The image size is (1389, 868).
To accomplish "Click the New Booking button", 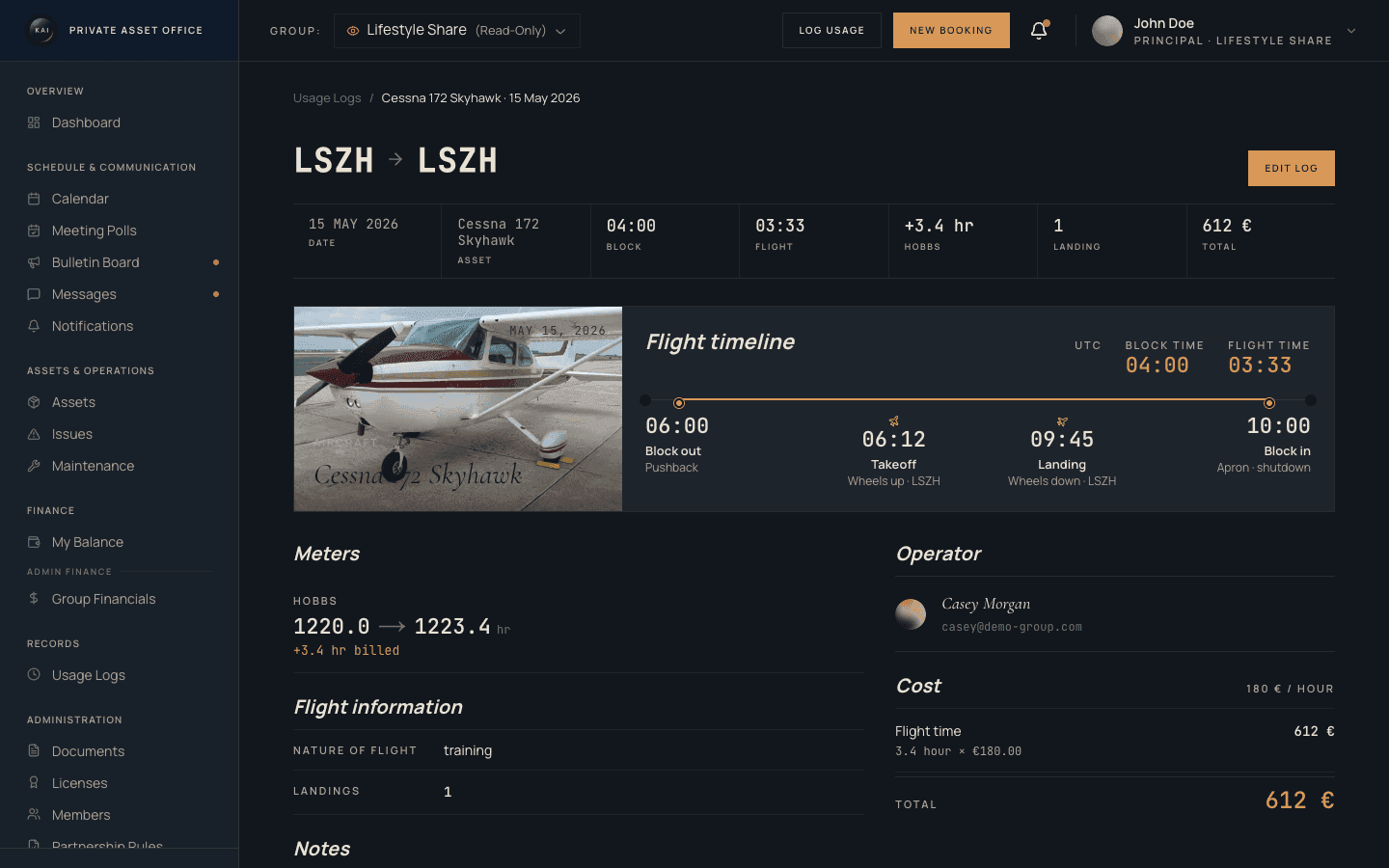I will (x=951, y=30).
